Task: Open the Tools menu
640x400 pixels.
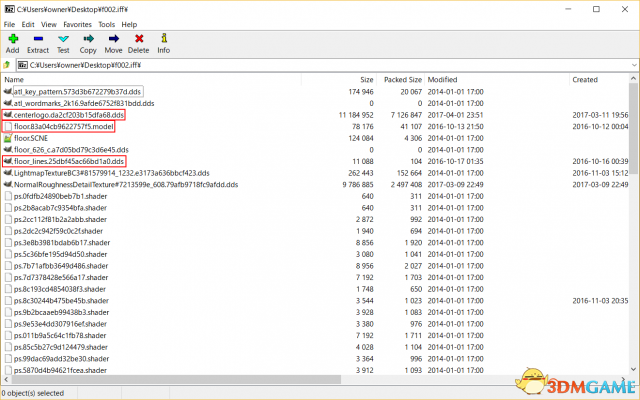Action: tap(107, 24)
